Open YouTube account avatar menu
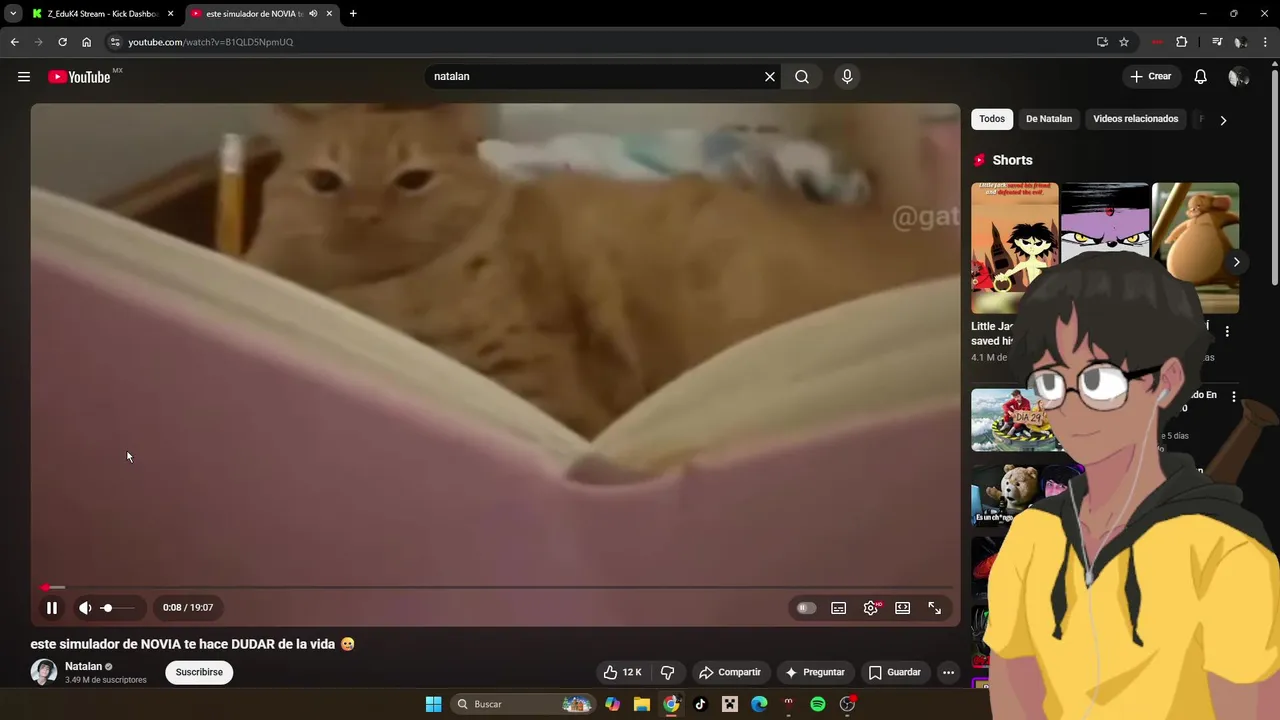 [x=1238, y=77]
